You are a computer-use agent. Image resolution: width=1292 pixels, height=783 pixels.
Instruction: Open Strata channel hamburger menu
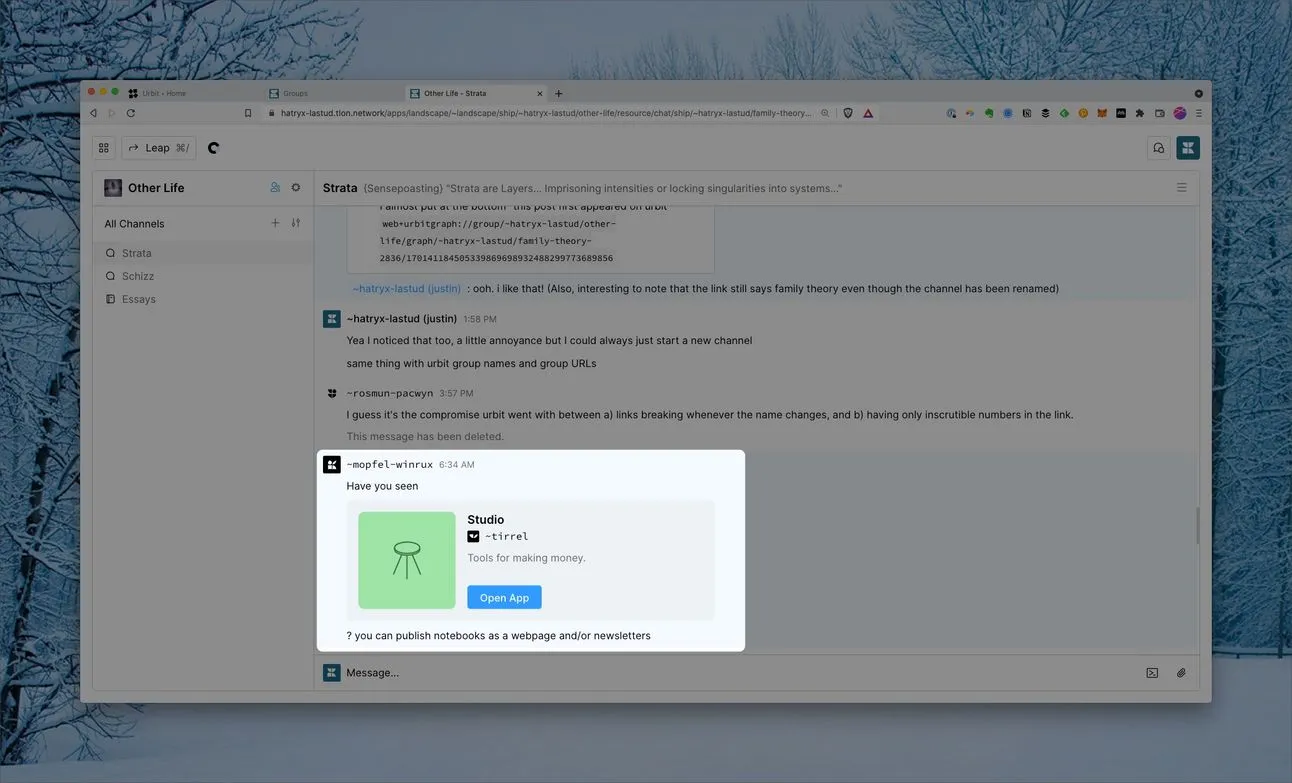pos(1181,188)
